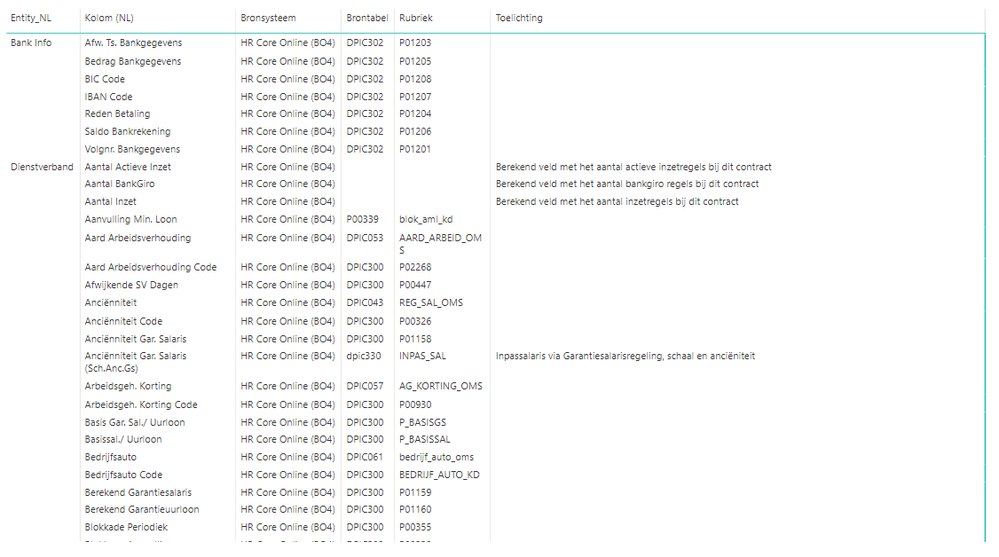
Task: Click rubriek value P01203
Action: pos(415,43)
